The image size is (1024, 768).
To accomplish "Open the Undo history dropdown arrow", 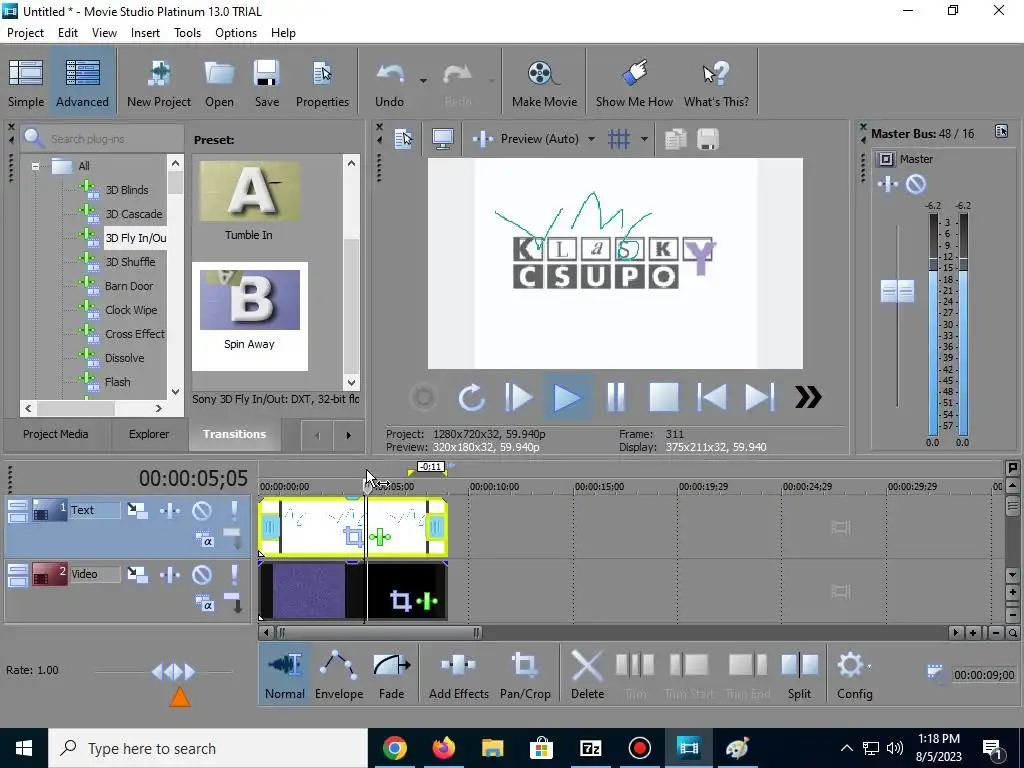I will (x=423, y=81).
